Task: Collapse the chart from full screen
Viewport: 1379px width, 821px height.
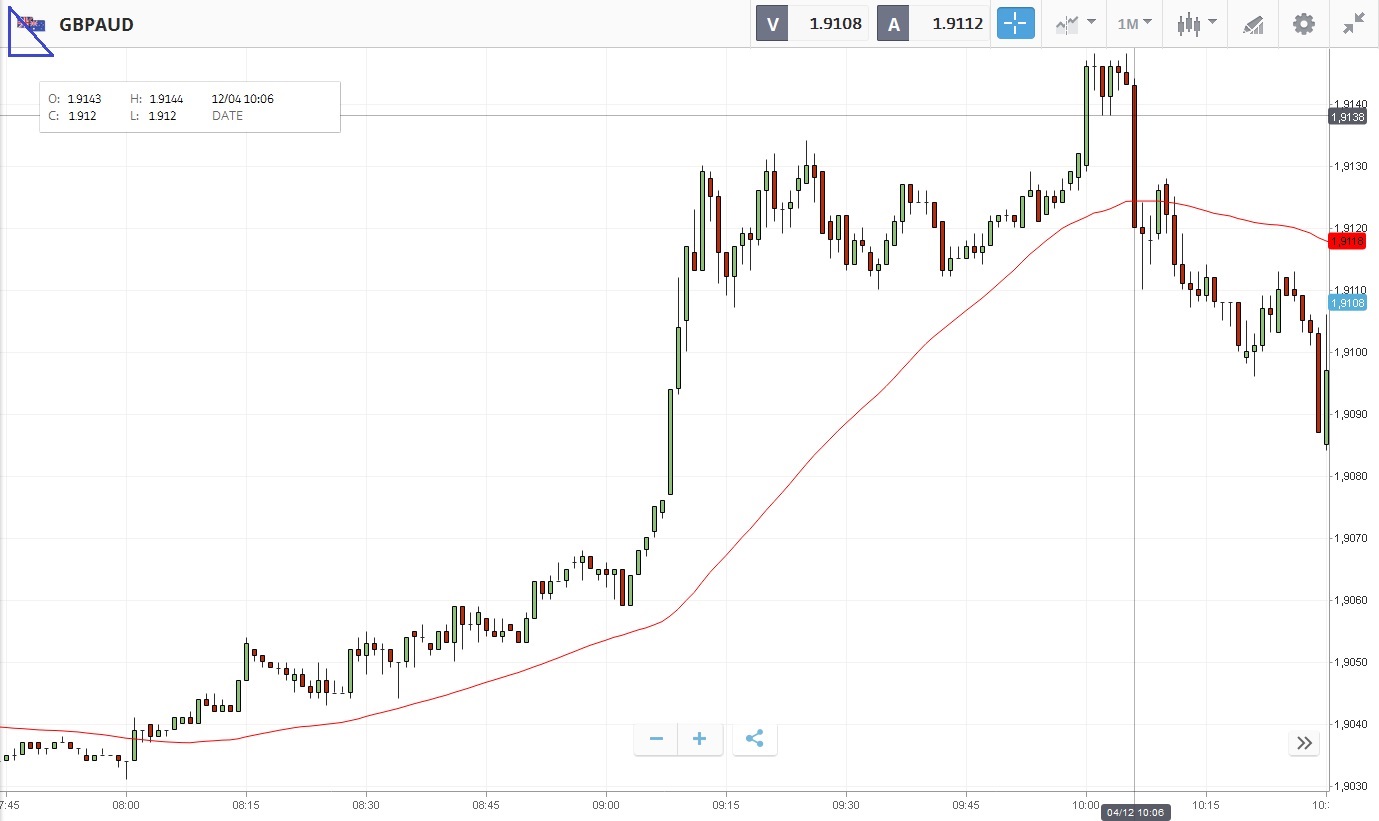Action: (1354, 24)
